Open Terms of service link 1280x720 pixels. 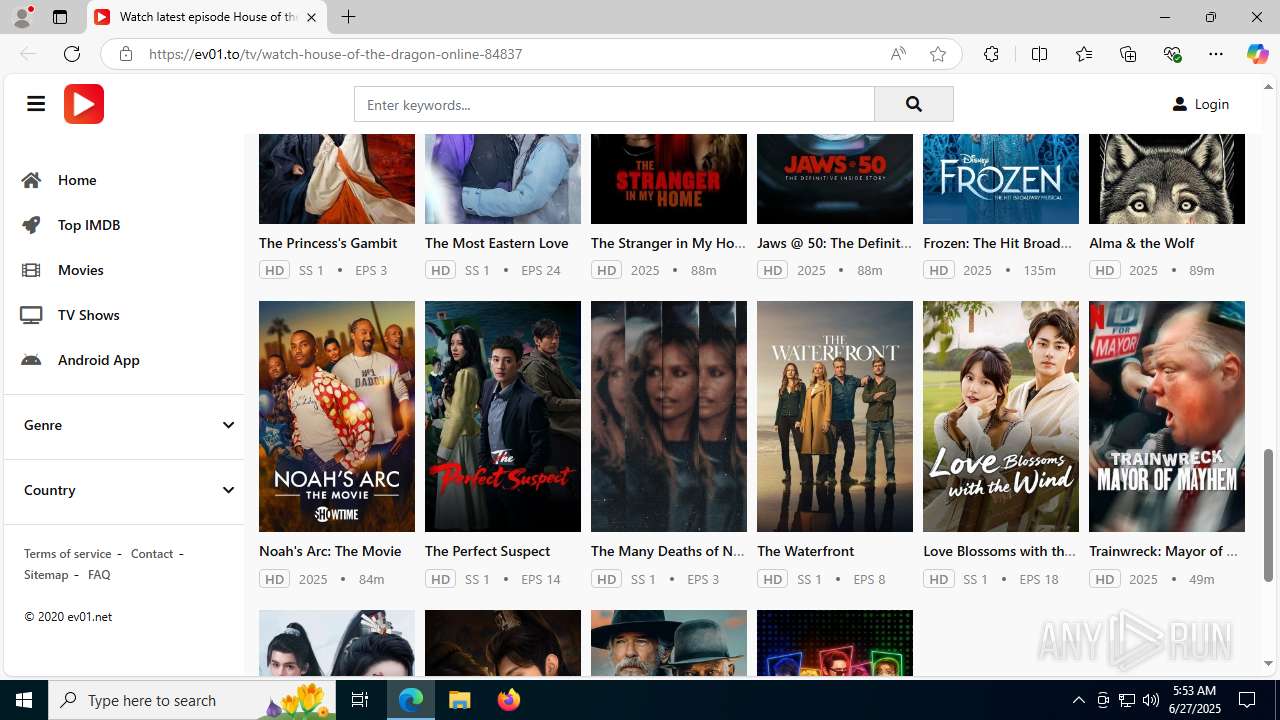[67, 553]
